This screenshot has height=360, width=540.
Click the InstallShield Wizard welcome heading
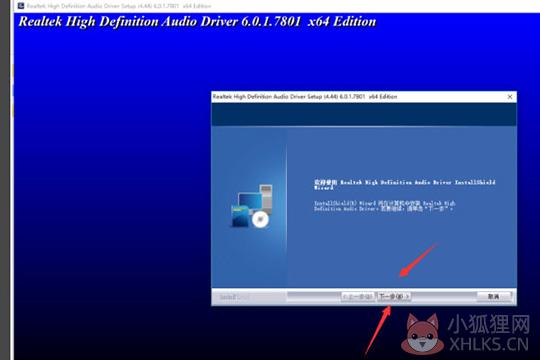404,184
